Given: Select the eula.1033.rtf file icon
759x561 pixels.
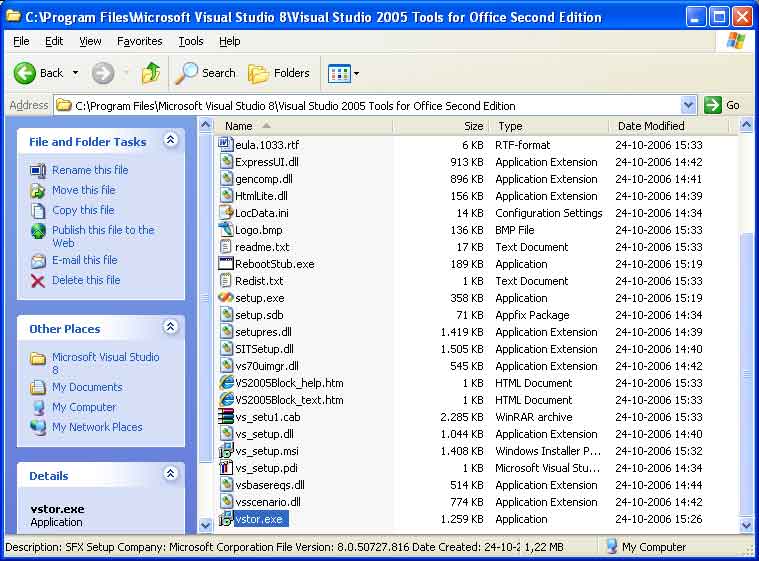Looking at the screenshot, I should 225,144.
